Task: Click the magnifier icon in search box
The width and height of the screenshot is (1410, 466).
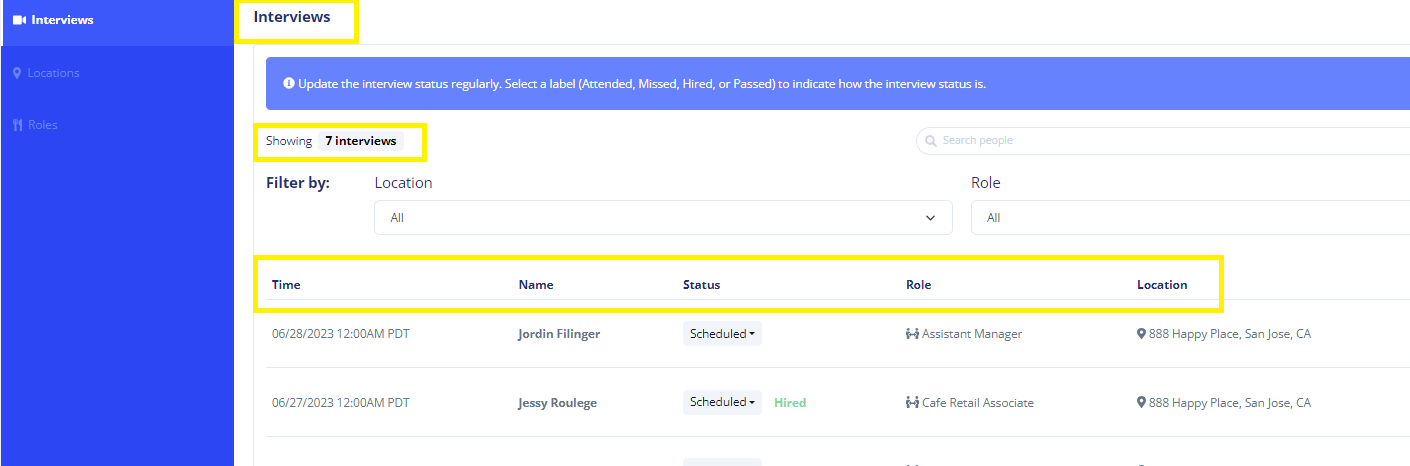Action: pyautogui.click(x=931, y=141)
